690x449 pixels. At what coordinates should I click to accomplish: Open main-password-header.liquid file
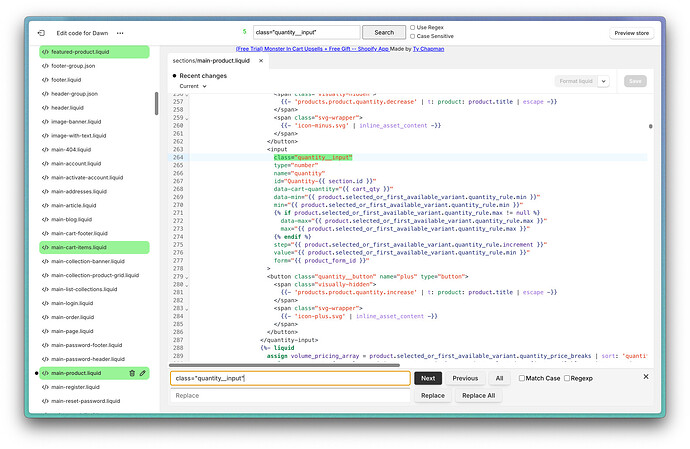[88, 359]
